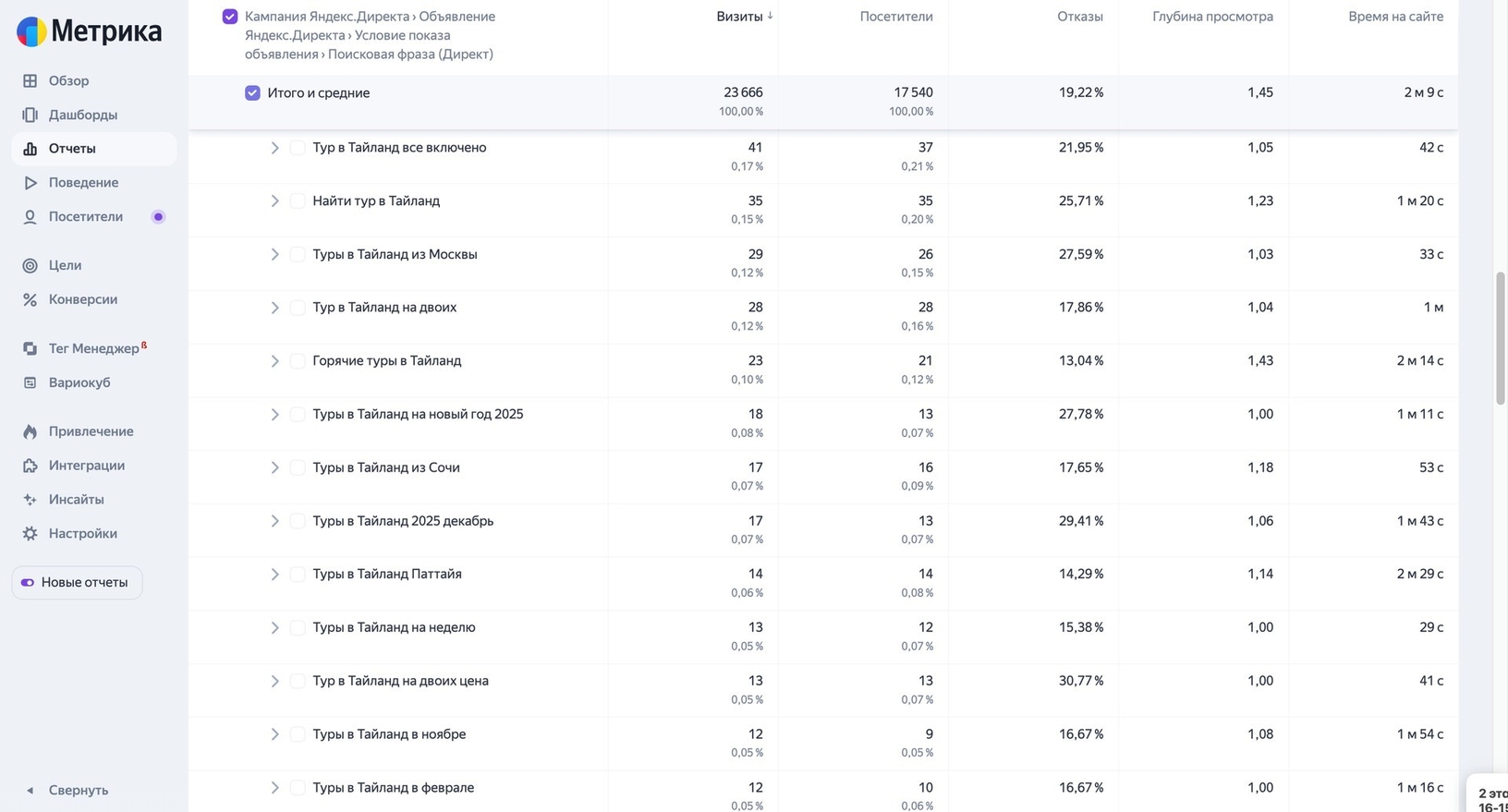Open the Отчеты section in sidebar
This screenshot has height=812, width=1508.
72,149
